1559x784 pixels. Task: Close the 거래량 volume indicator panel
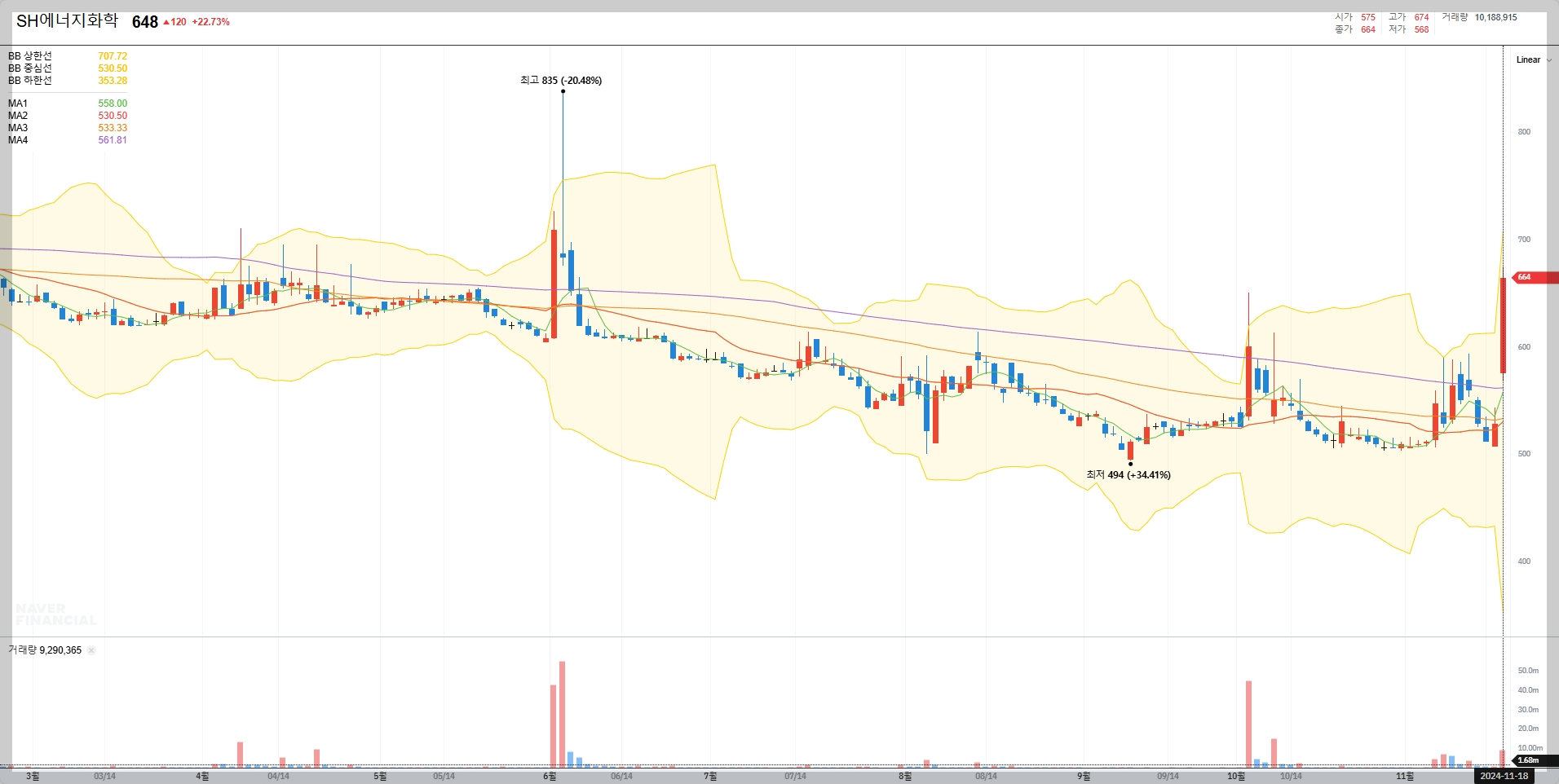point(91,650)
